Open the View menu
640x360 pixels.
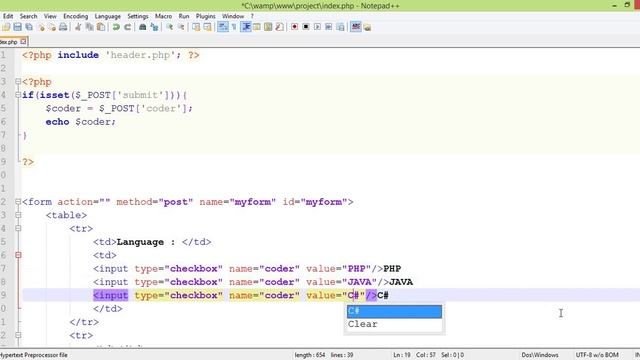coord(50,16)
